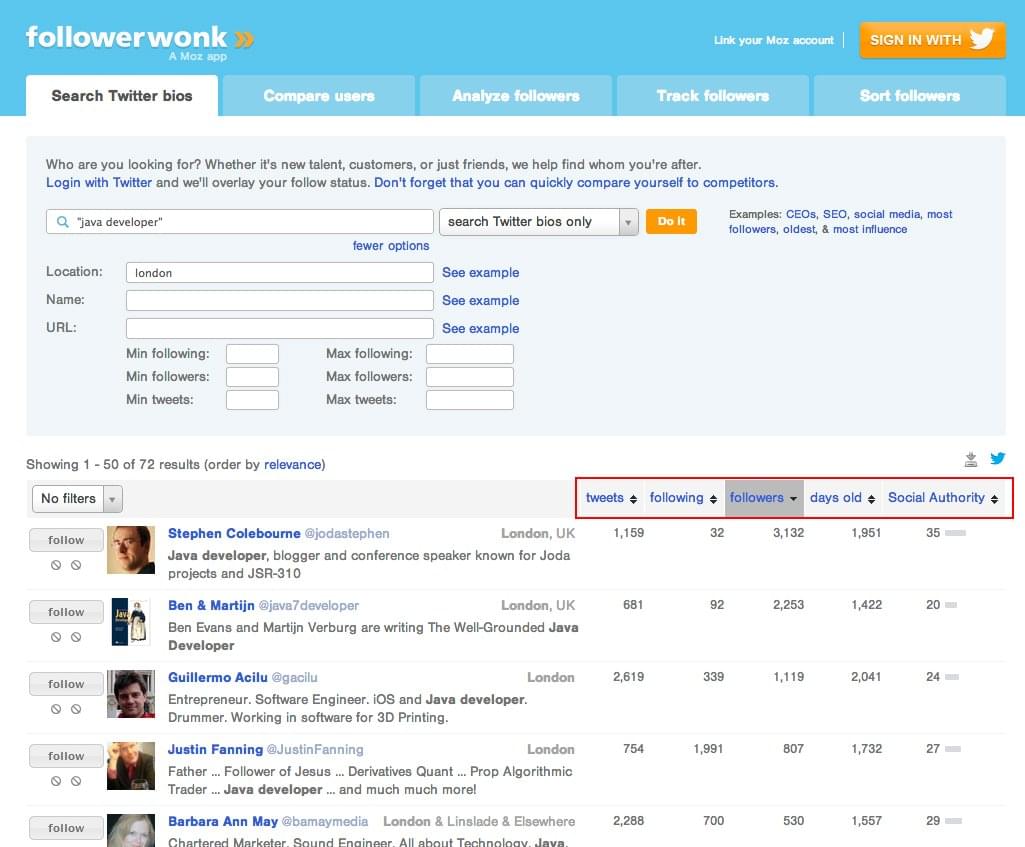Screen dimensions: 1025x847
Task: Open the Ben & Martijn book cover avatar
Action: click(131, 622)
